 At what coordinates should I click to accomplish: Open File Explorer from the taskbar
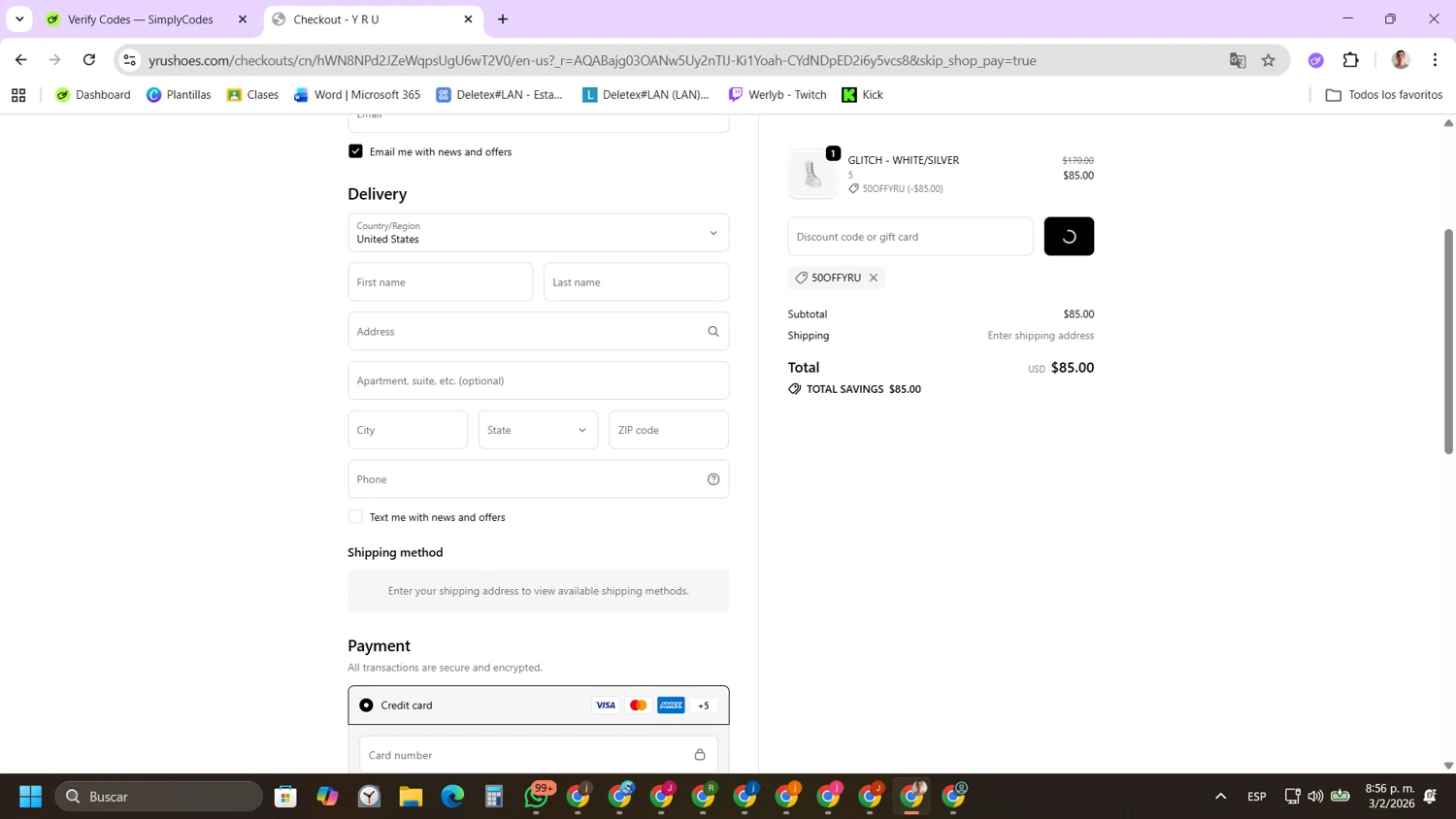coord(411,797)
